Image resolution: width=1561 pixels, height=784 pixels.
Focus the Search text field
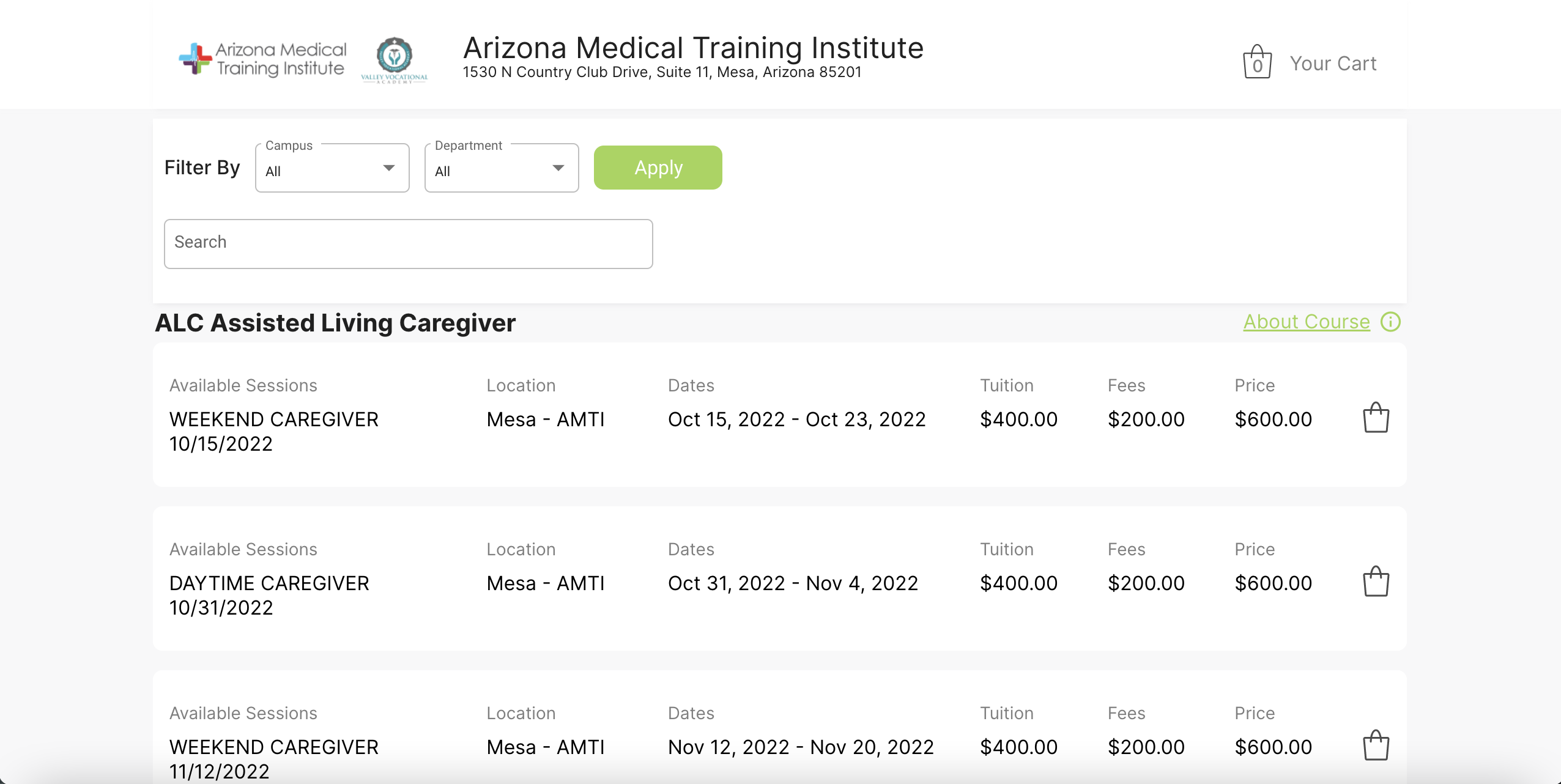[408, 243]
